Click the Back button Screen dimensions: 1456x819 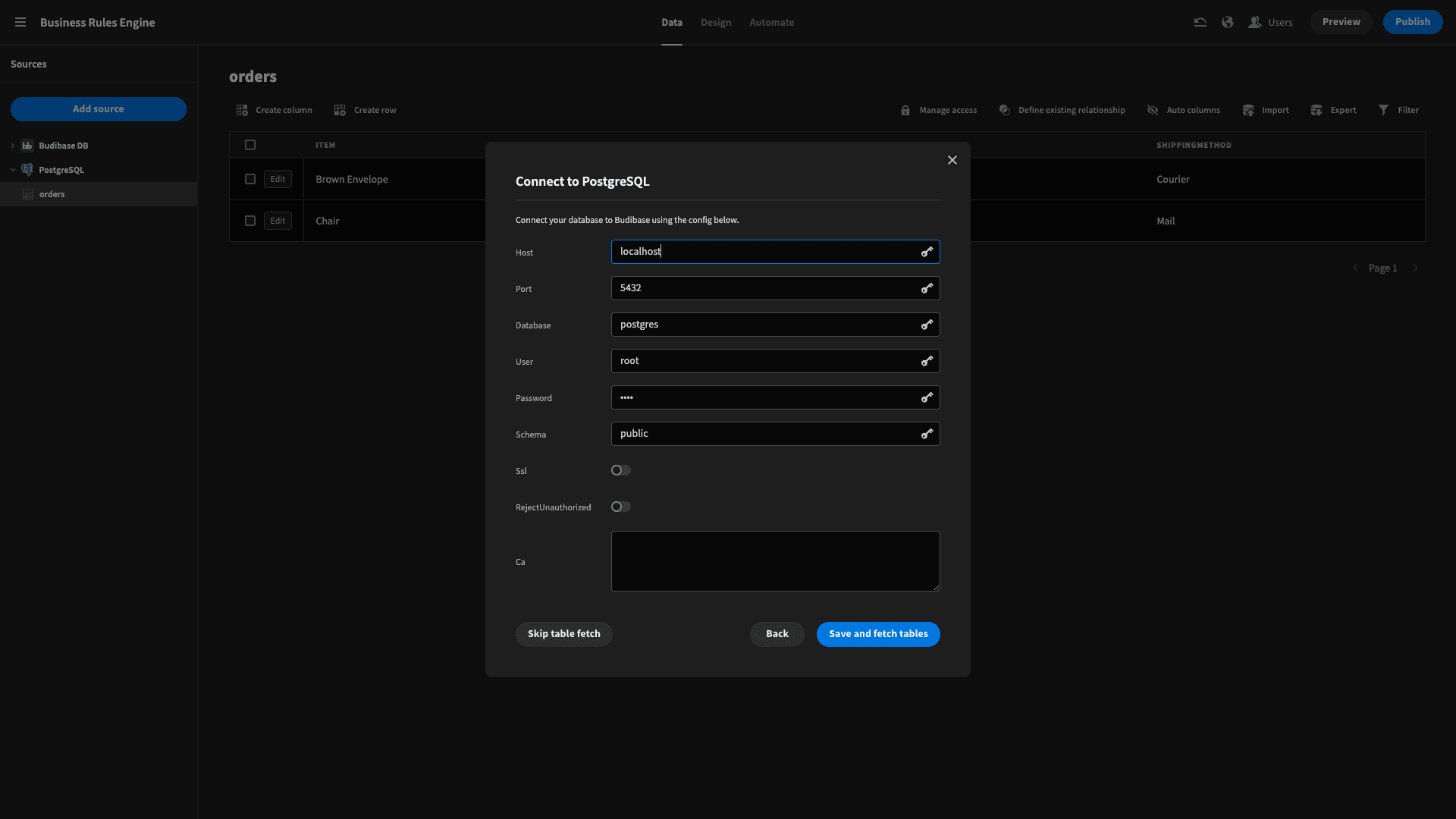coord(777,634)
